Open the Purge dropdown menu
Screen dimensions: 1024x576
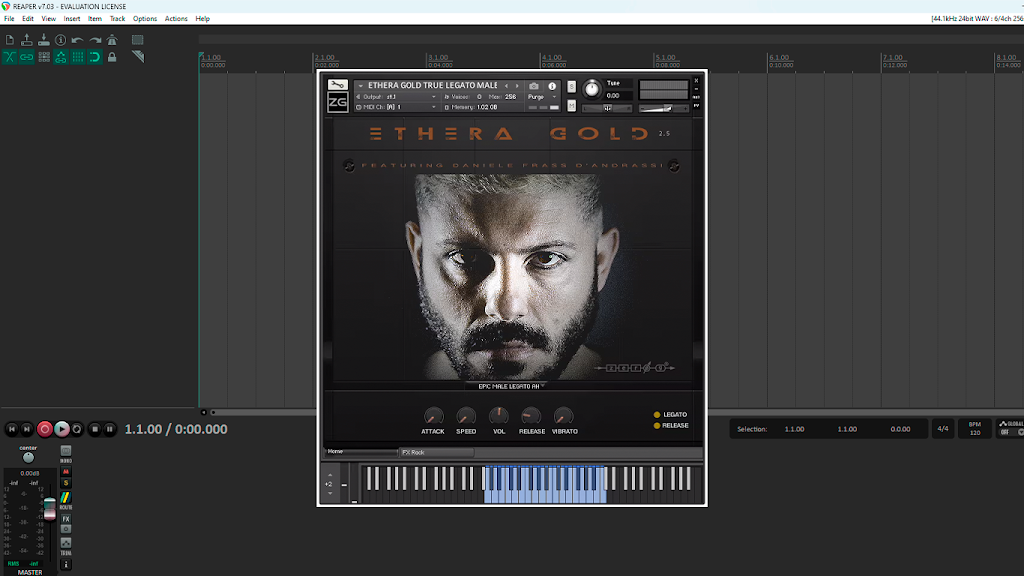pyautogui.click(x=542, y=97)
